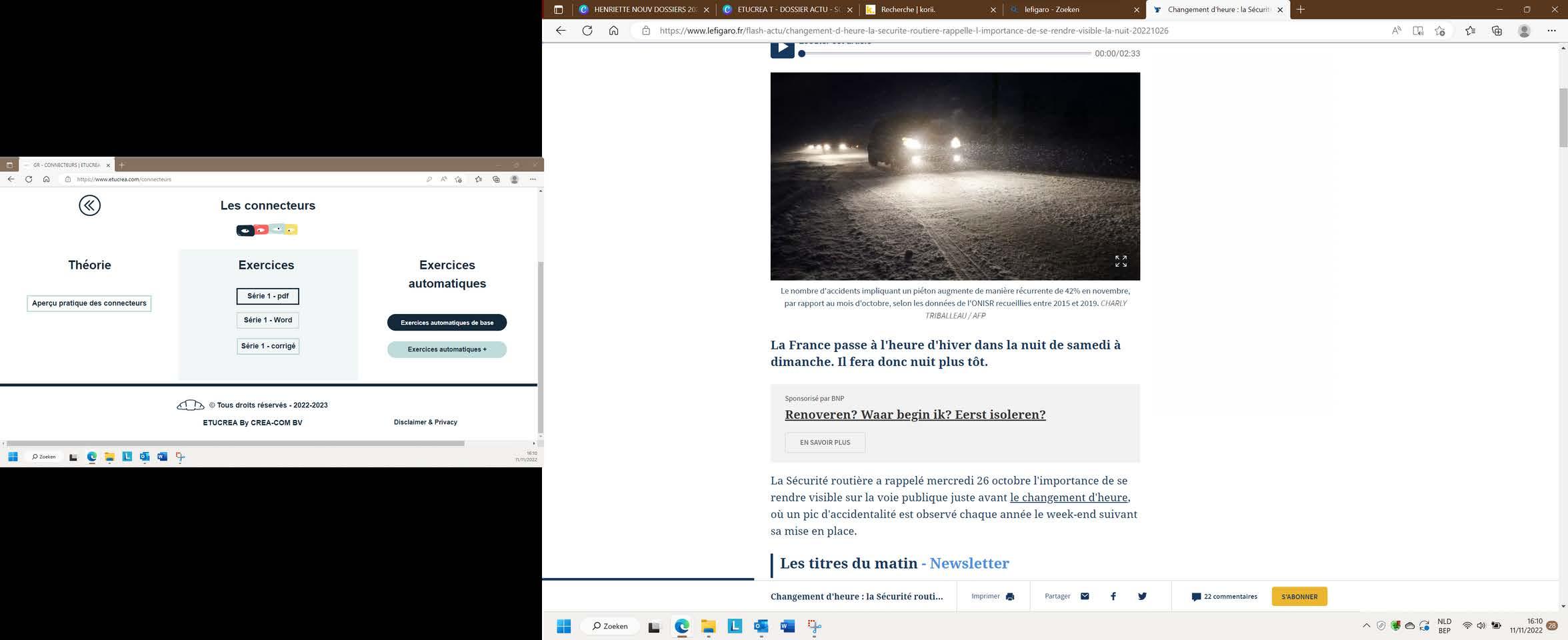Share the article by email

1085,597
